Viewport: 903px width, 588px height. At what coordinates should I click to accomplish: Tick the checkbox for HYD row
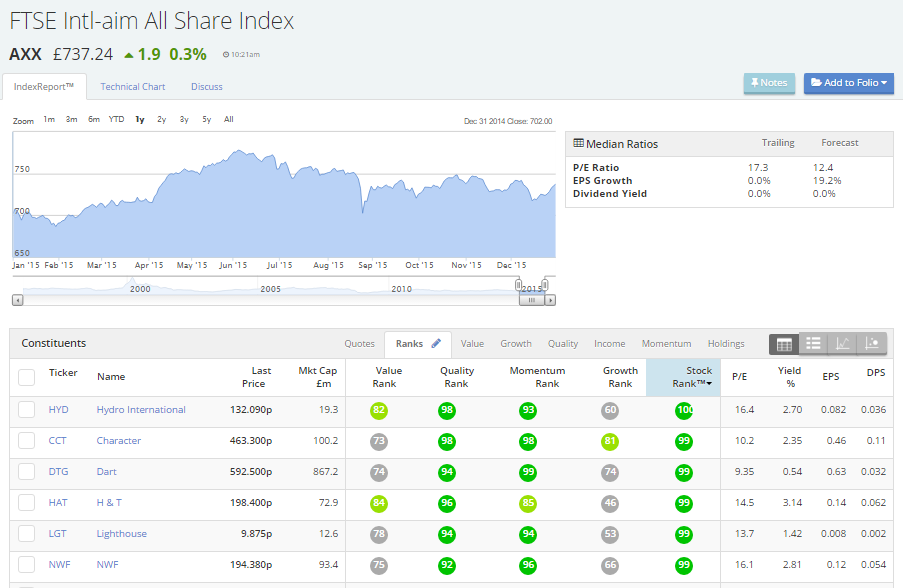click(x=26, y=409)
